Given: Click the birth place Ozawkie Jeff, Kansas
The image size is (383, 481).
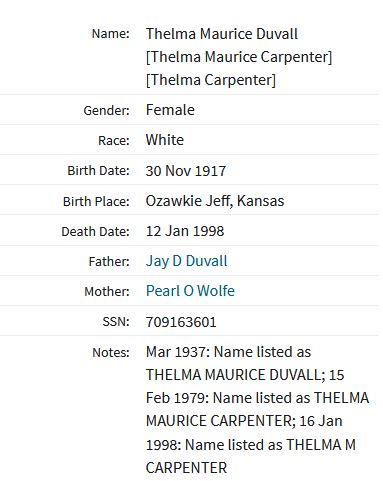Looking at the screenshot, I should (x=215, y=201).
